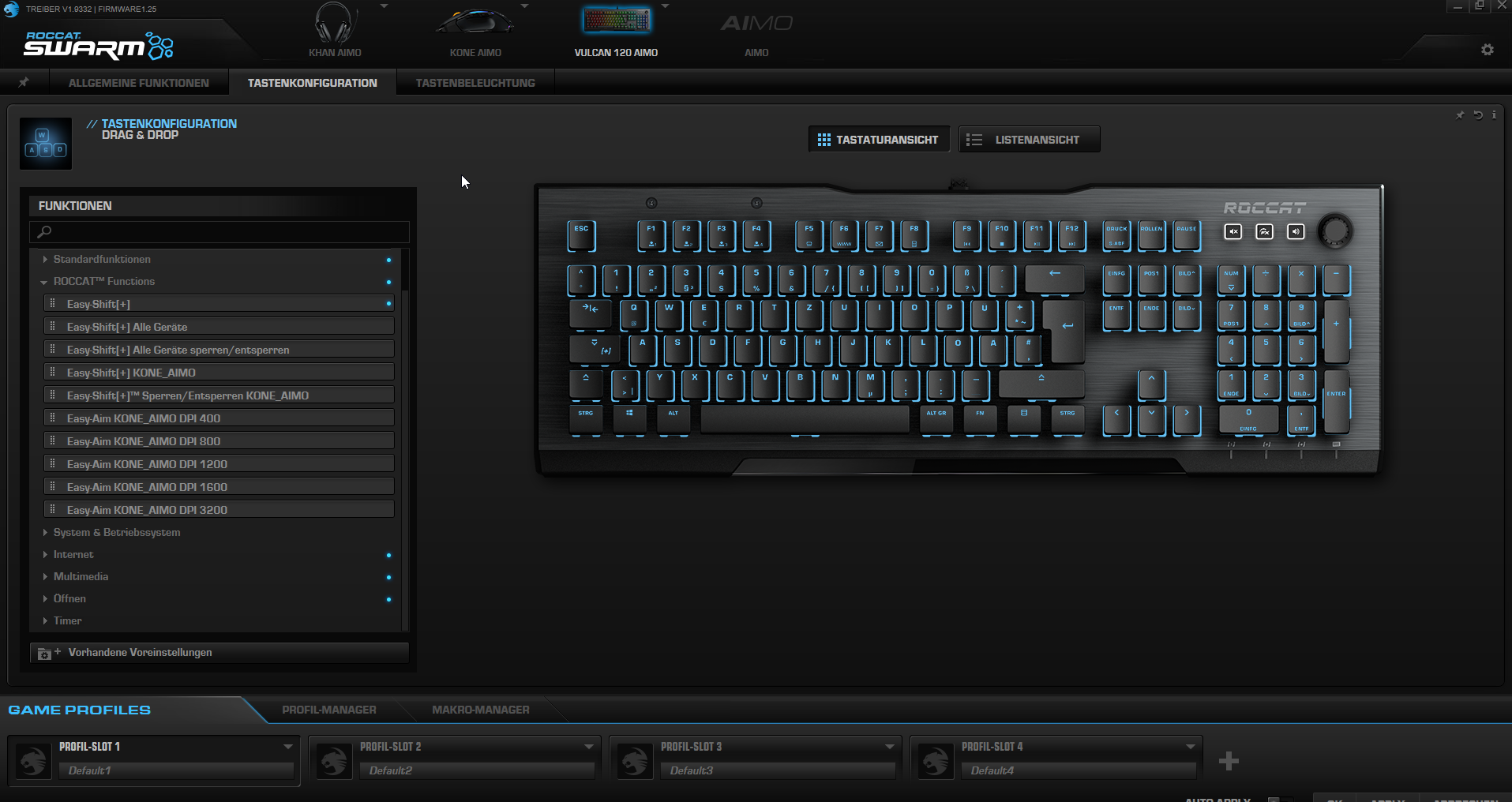Collapse the ROCCAT Functions category

[44, 282]
